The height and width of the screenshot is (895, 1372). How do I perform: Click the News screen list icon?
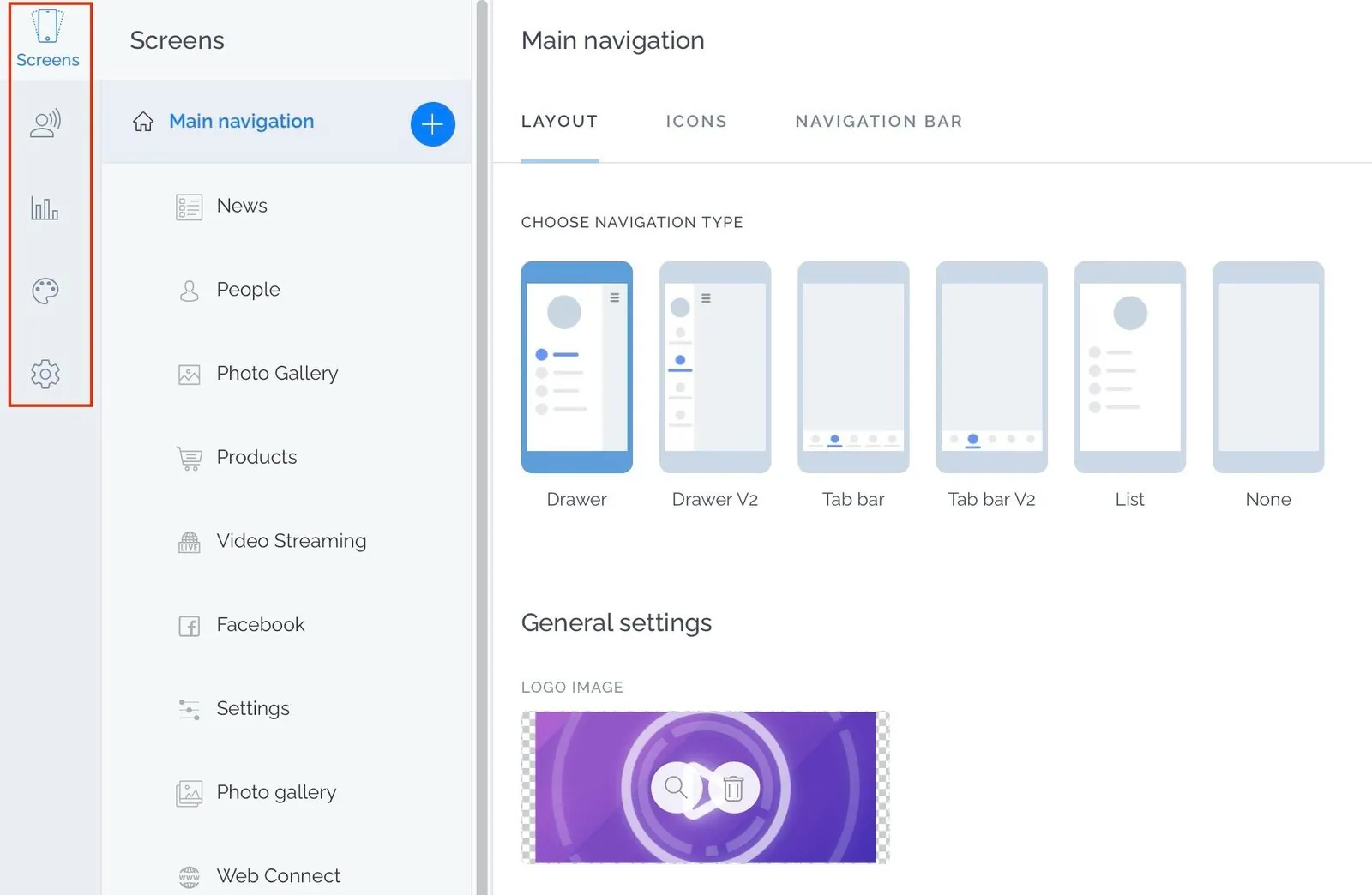point(189,207)
